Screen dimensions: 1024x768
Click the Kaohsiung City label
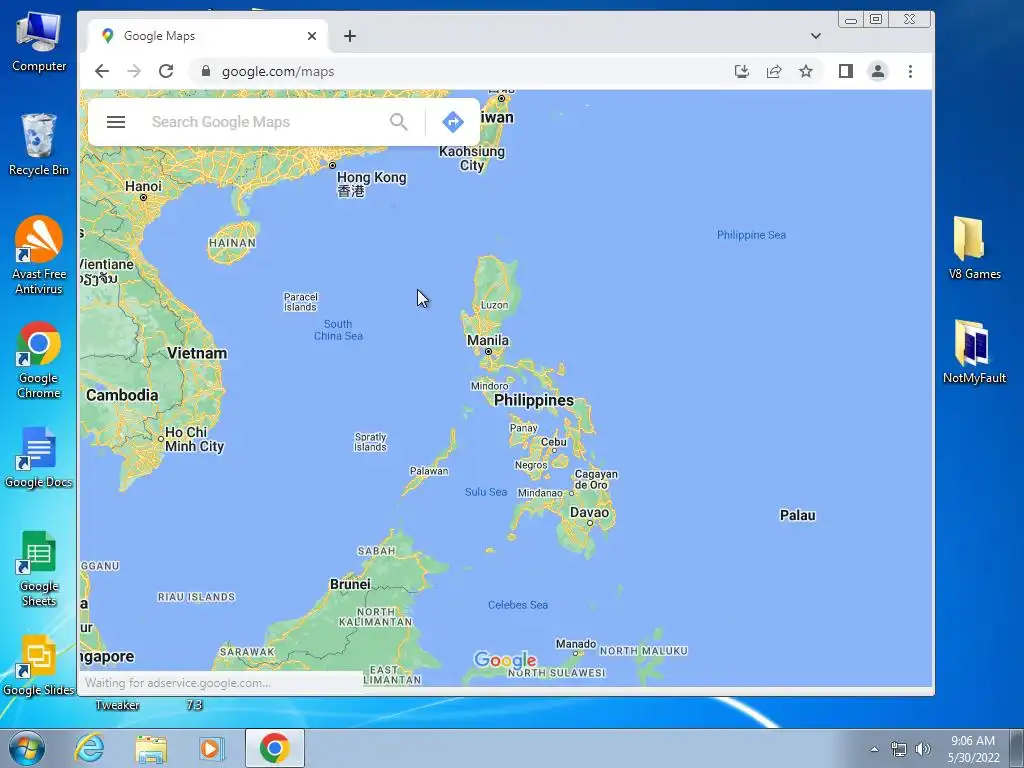click(472, 158)
